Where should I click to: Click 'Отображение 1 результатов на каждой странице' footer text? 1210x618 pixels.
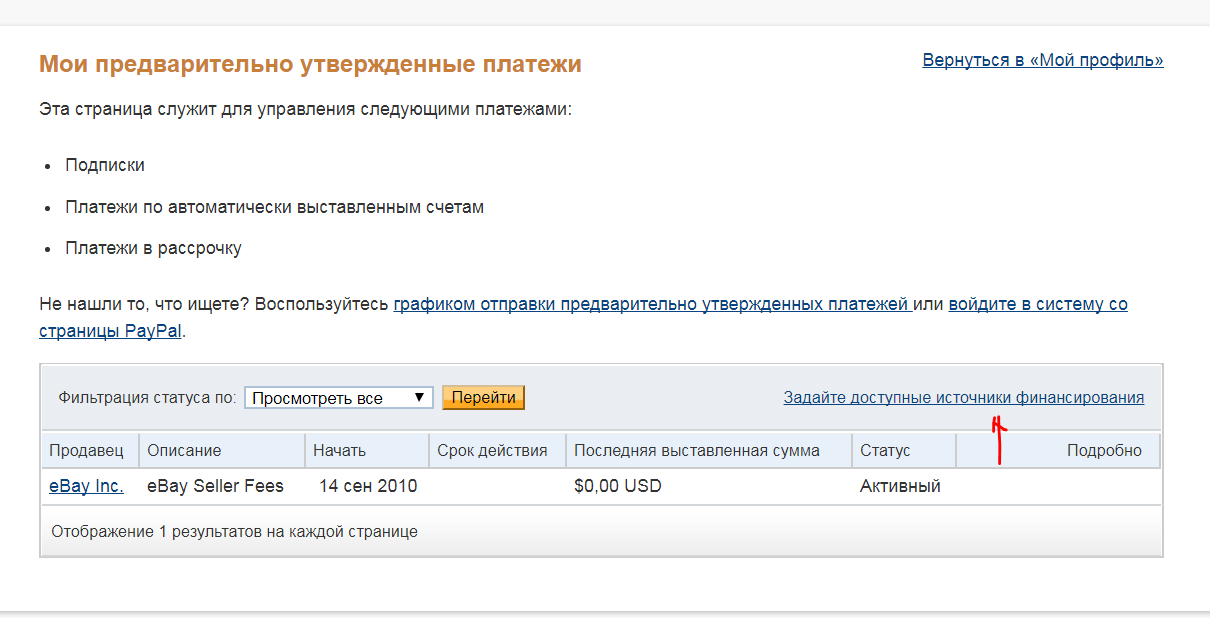(x=234, y=532)
